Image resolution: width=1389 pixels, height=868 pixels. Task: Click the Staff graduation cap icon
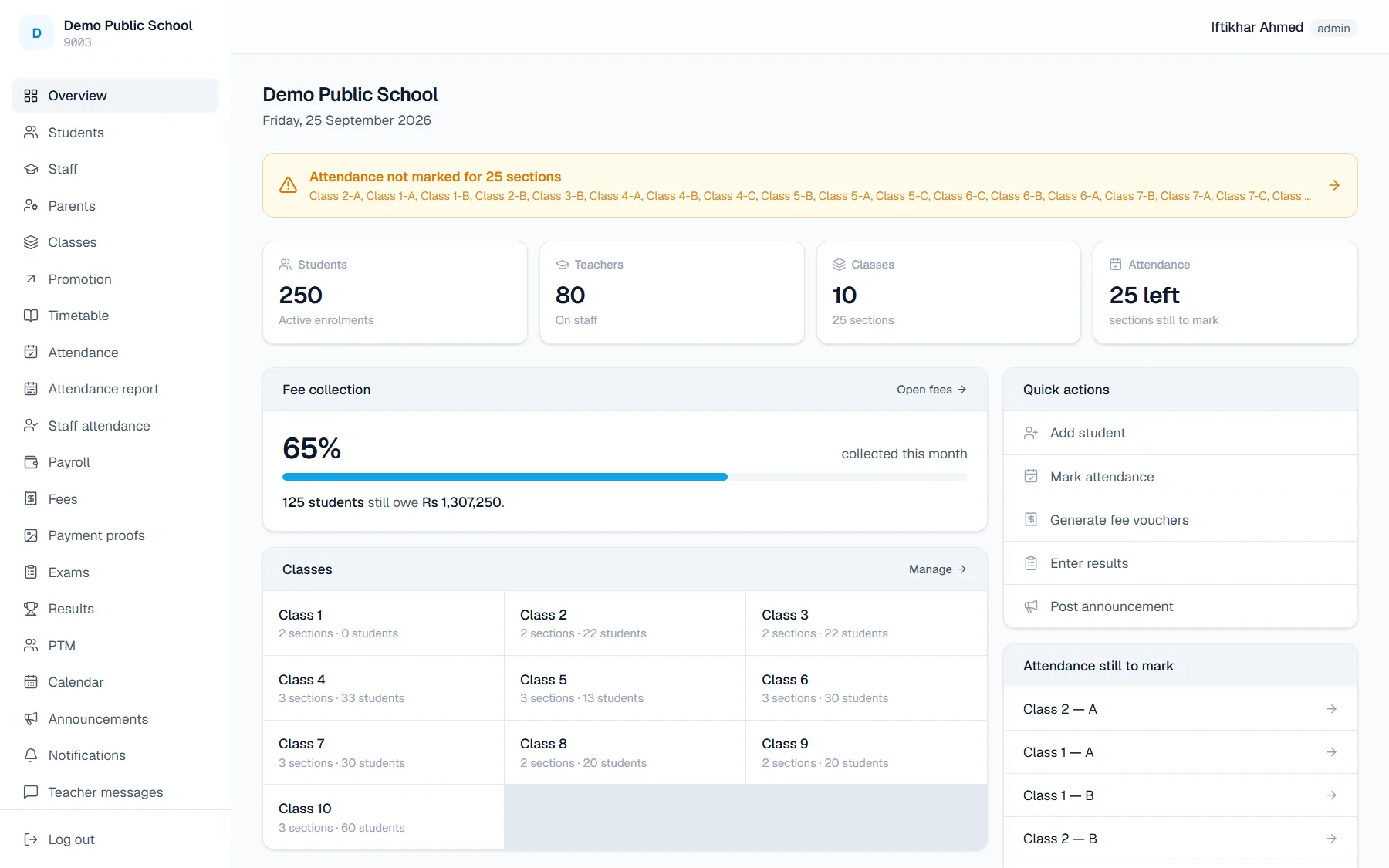coord(31,169)
